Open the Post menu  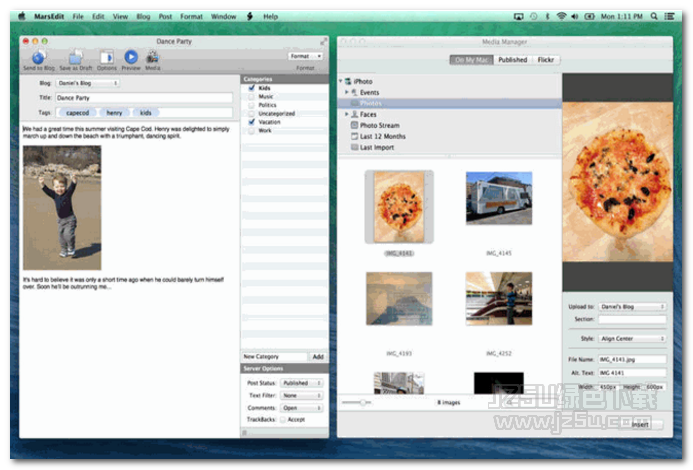pyautogui.click(x=165, y=16)
